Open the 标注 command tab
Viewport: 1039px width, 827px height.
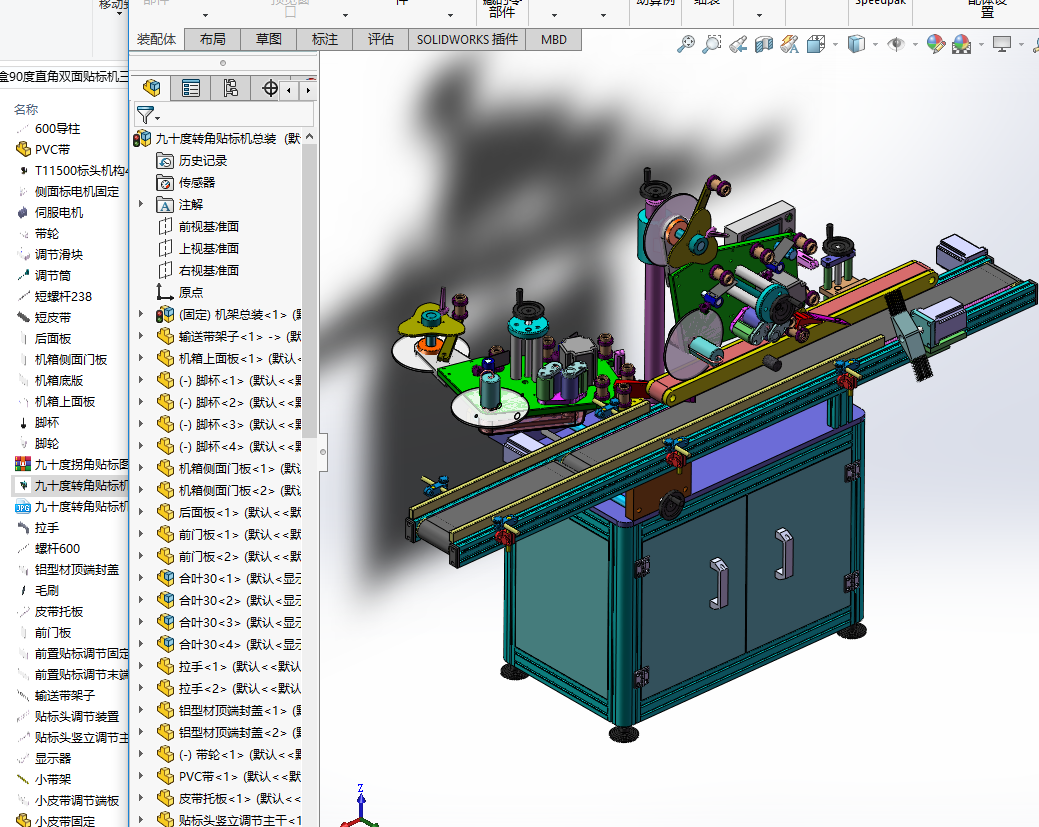click(325, 40)
